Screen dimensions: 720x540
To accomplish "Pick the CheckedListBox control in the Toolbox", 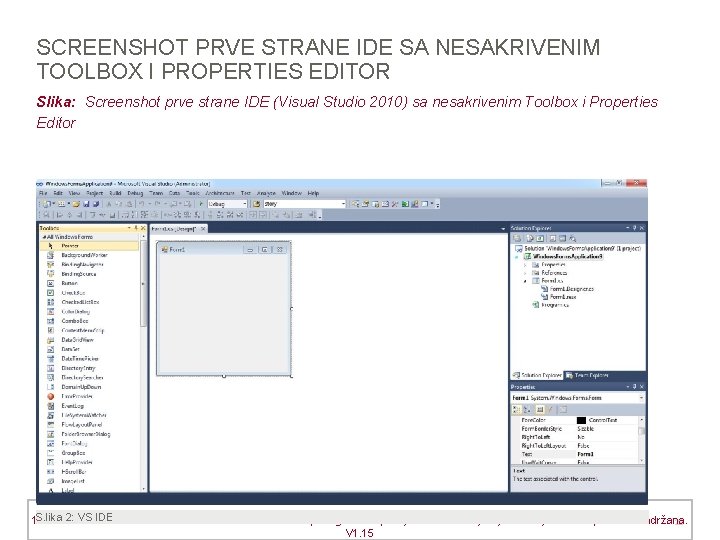I will 89,302.
